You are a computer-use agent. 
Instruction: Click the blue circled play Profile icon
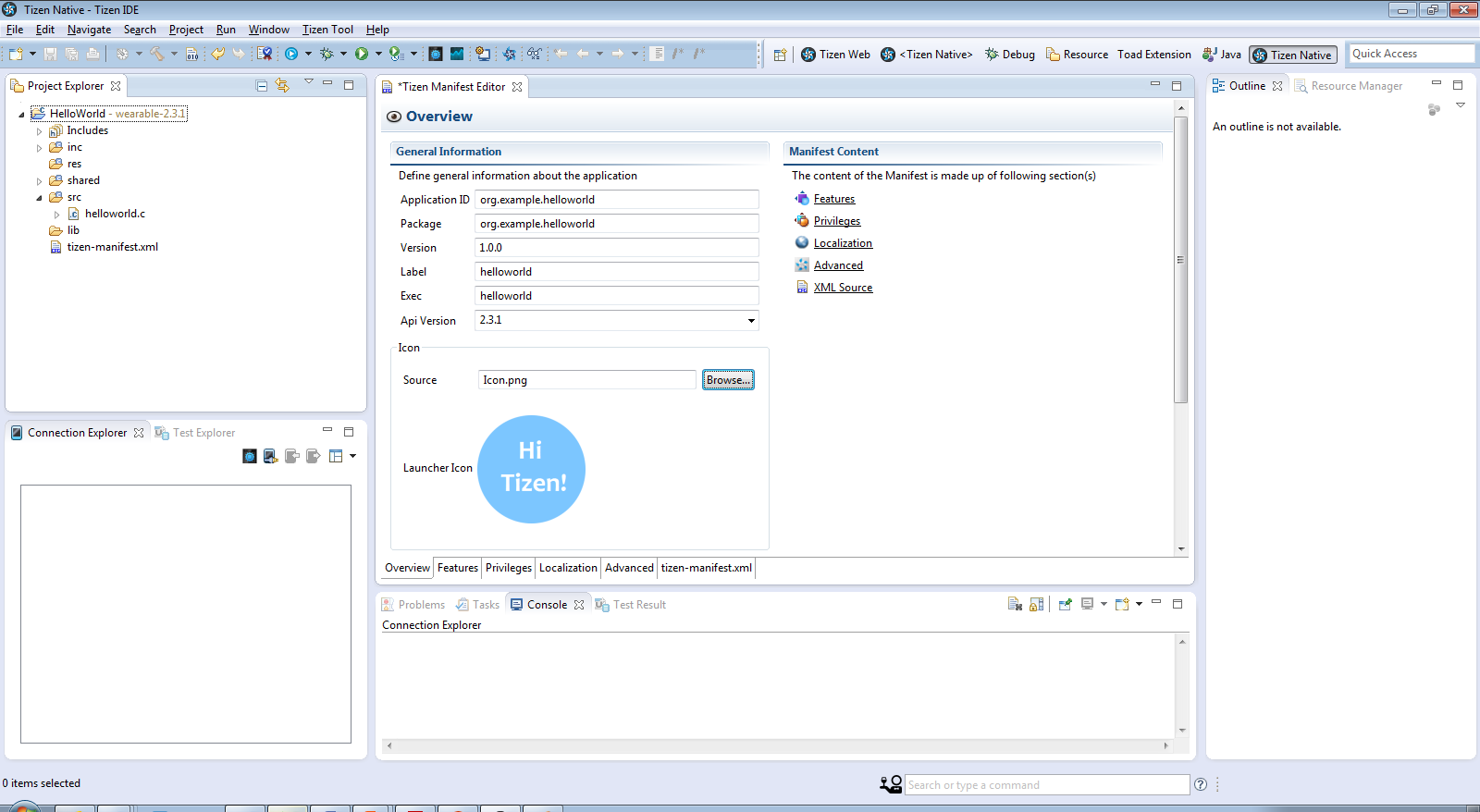[291, 54]
